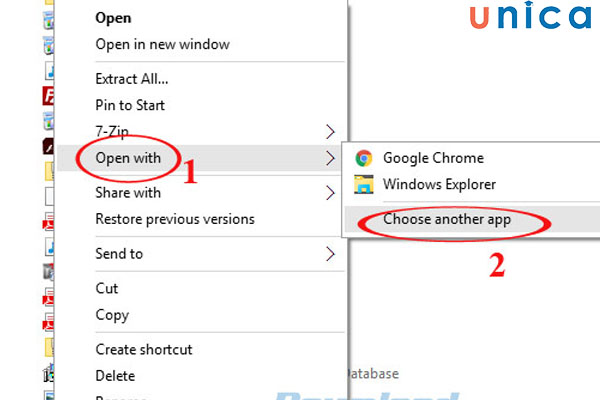Screen dimensions: 600x400
Task: Select Create shortcut
Action: click(x=144, y=350)
